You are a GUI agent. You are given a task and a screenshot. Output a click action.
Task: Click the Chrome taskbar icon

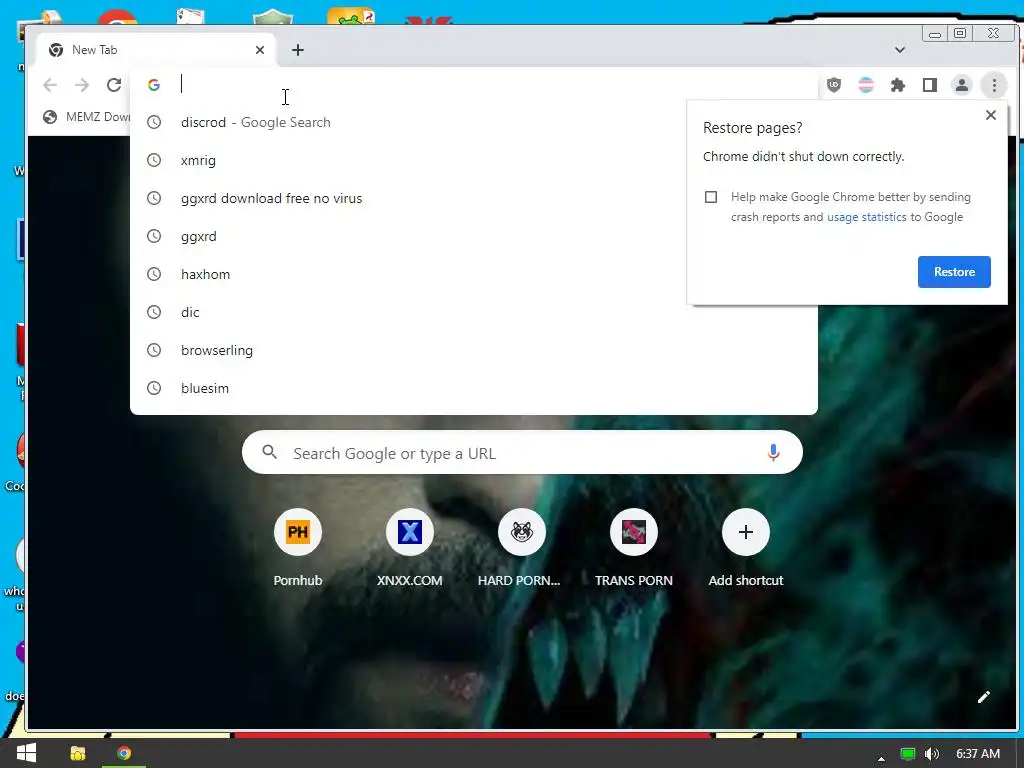coord(124,753)
